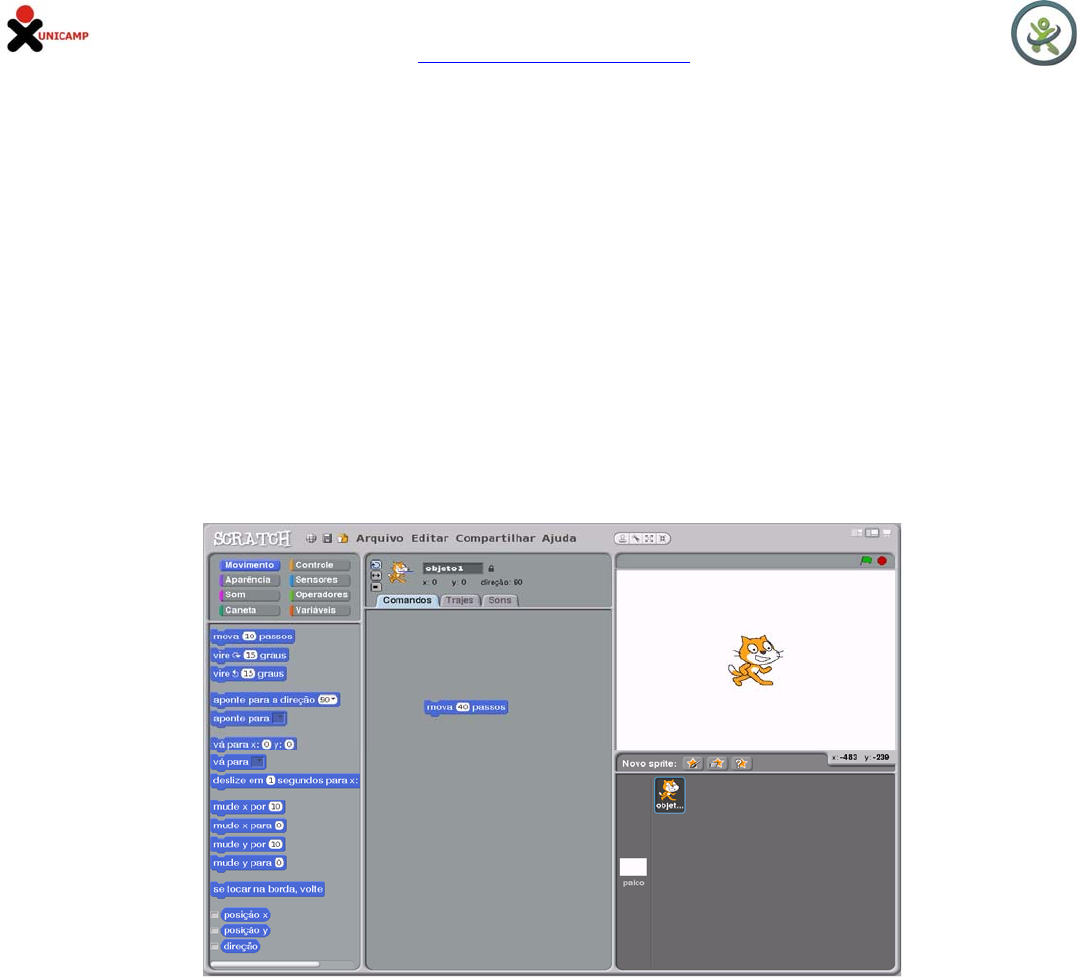Toggle posição x stage monitor checkbox

[214, 915]
